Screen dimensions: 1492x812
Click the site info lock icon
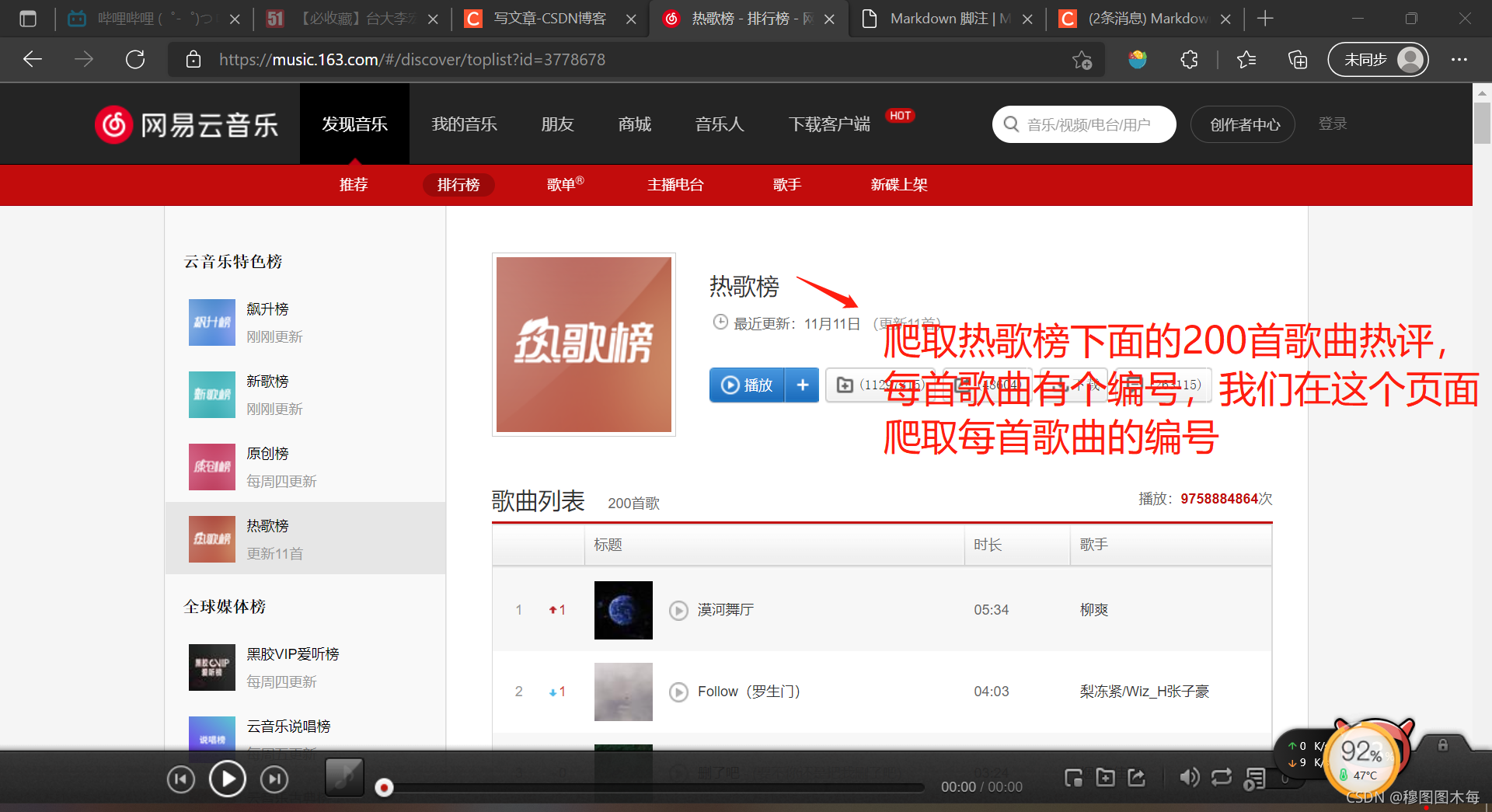[193, 59]
